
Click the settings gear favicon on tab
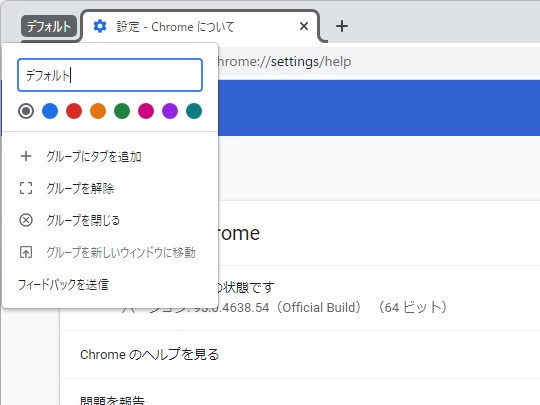100,26
